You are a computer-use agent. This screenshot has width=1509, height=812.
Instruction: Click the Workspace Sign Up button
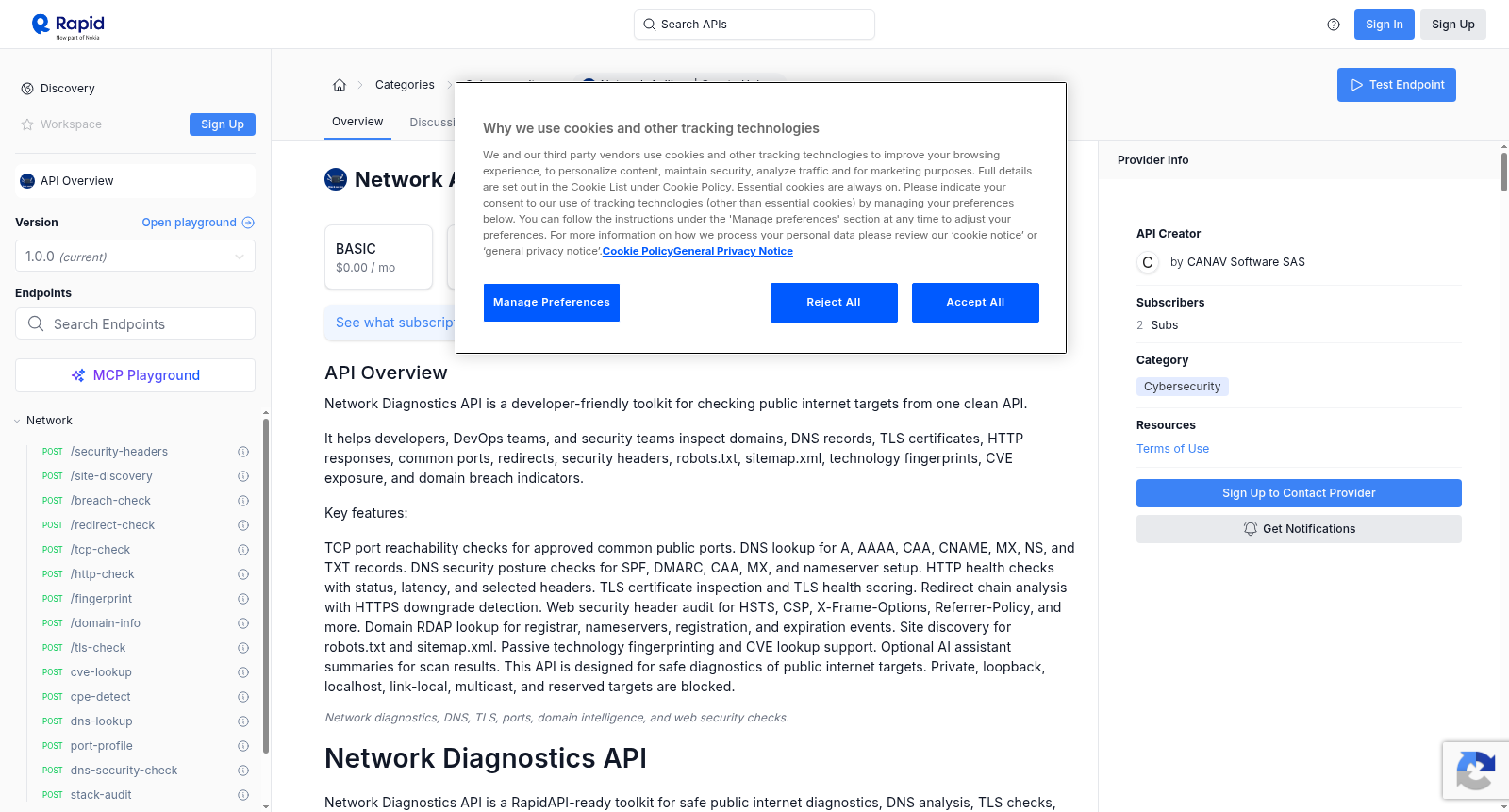[223, 124]
